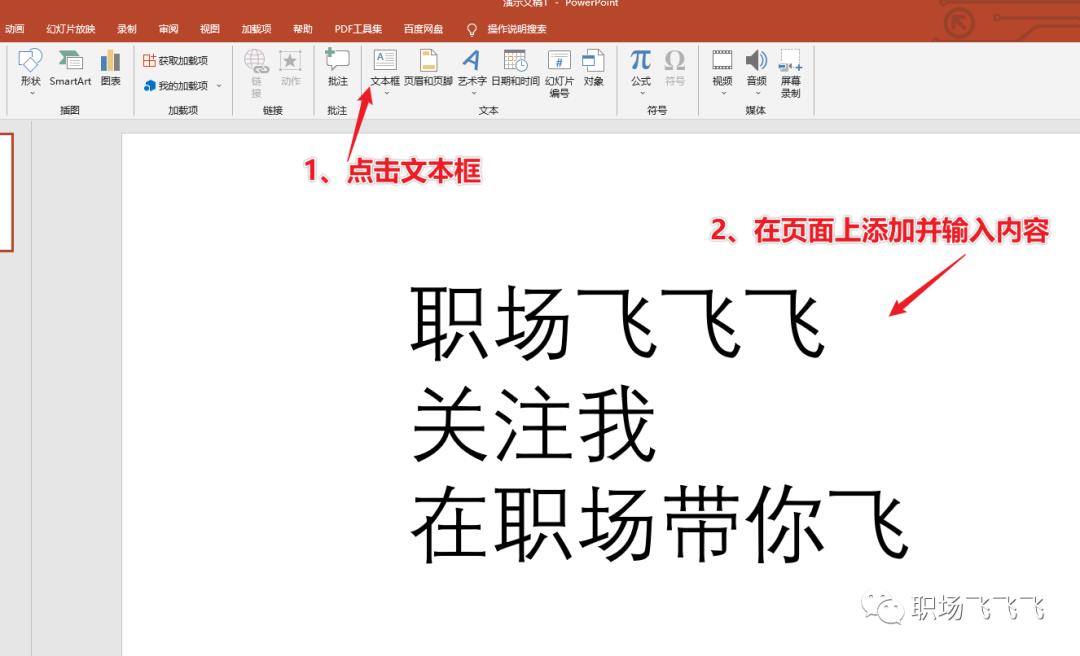Screen dimensions: 1080x656
Task: Add a new Comment (批注)
Action: 337,68
